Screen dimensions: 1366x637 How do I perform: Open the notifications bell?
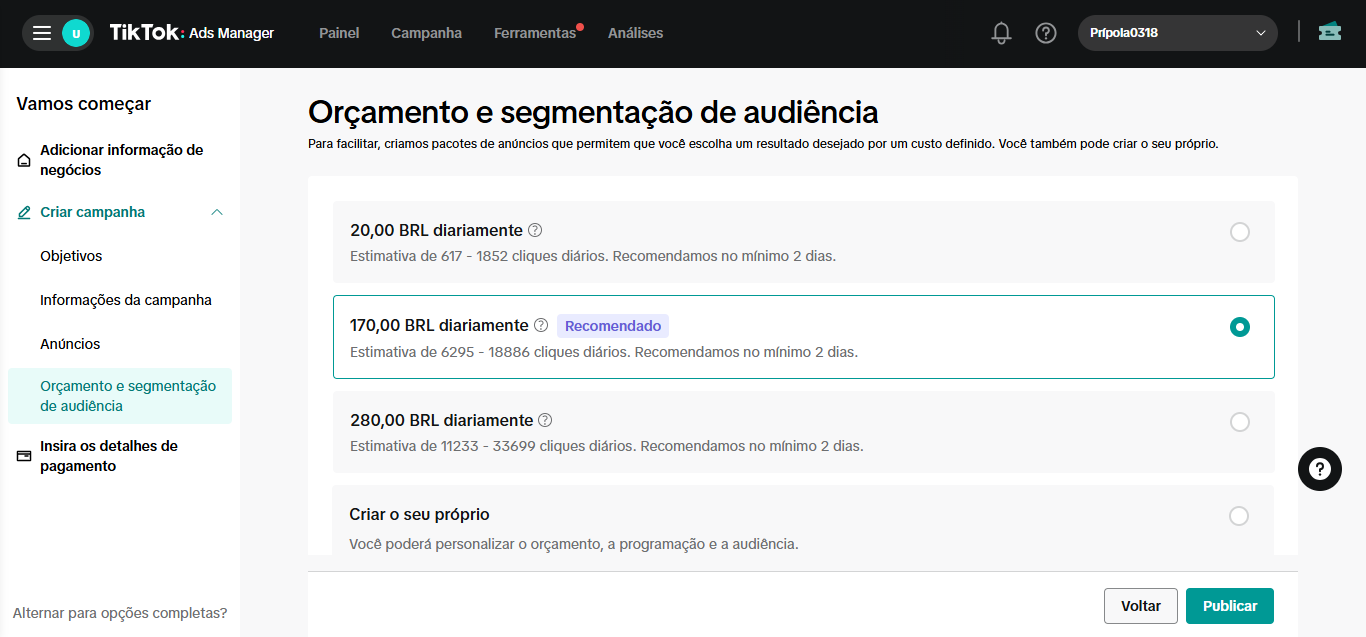click(x=1001, y=32)
